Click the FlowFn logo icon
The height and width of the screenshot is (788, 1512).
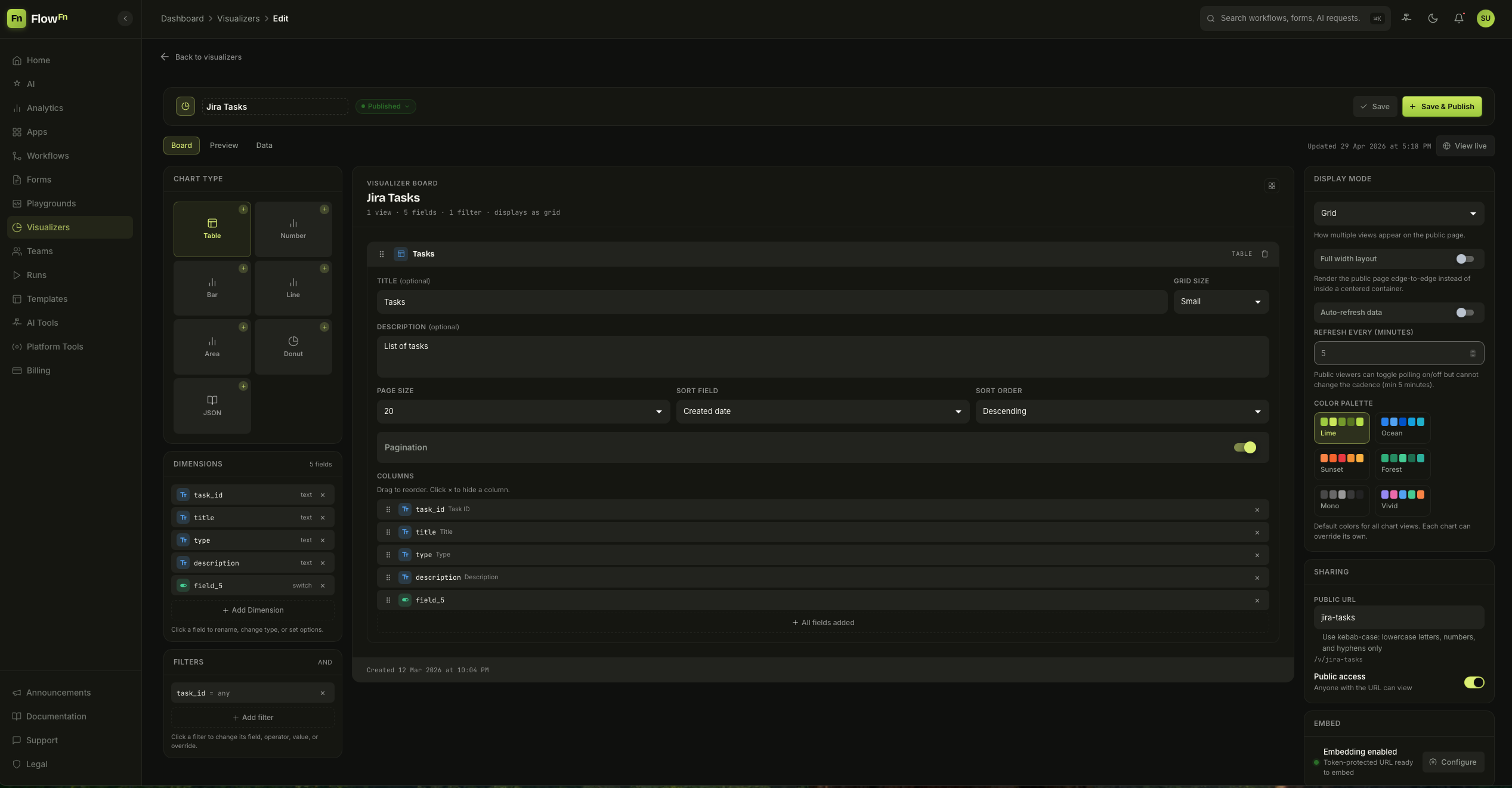17,18
